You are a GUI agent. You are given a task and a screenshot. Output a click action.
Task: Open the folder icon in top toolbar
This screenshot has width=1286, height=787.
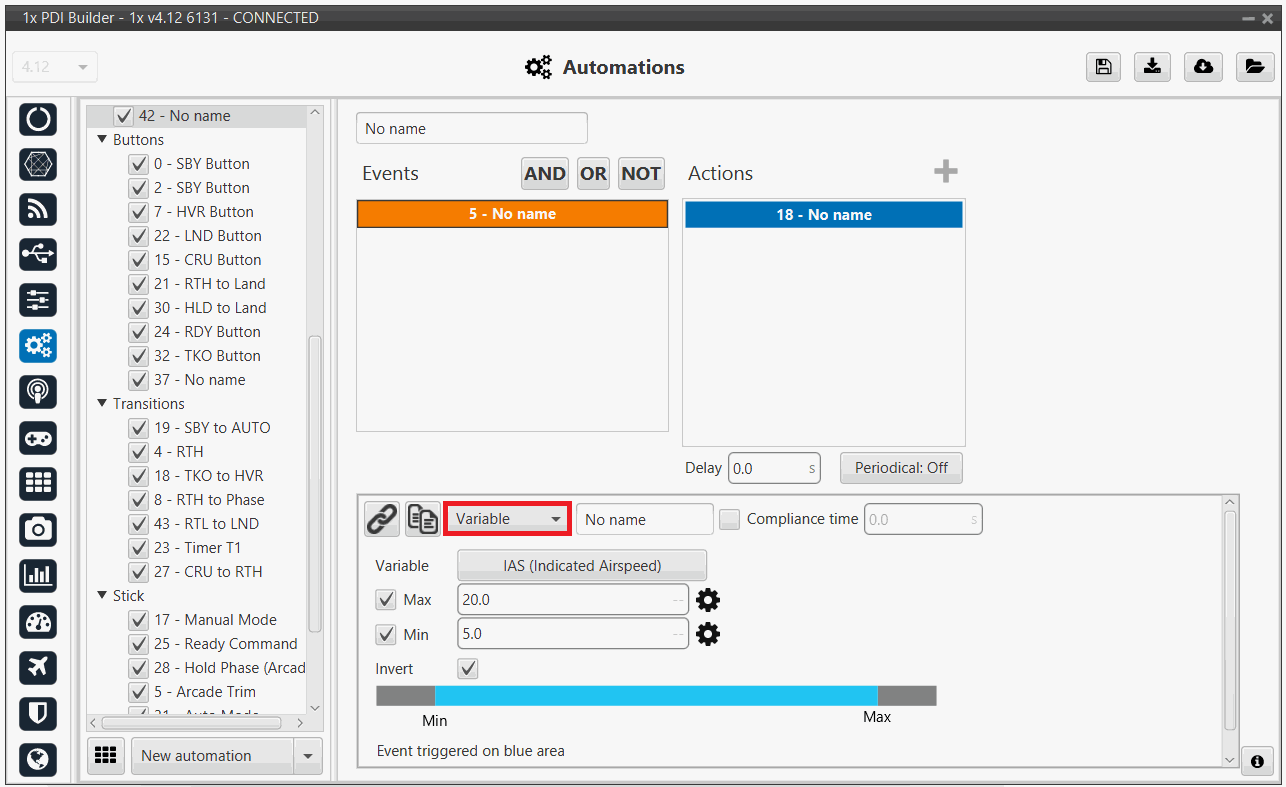tap(1254, 66)
